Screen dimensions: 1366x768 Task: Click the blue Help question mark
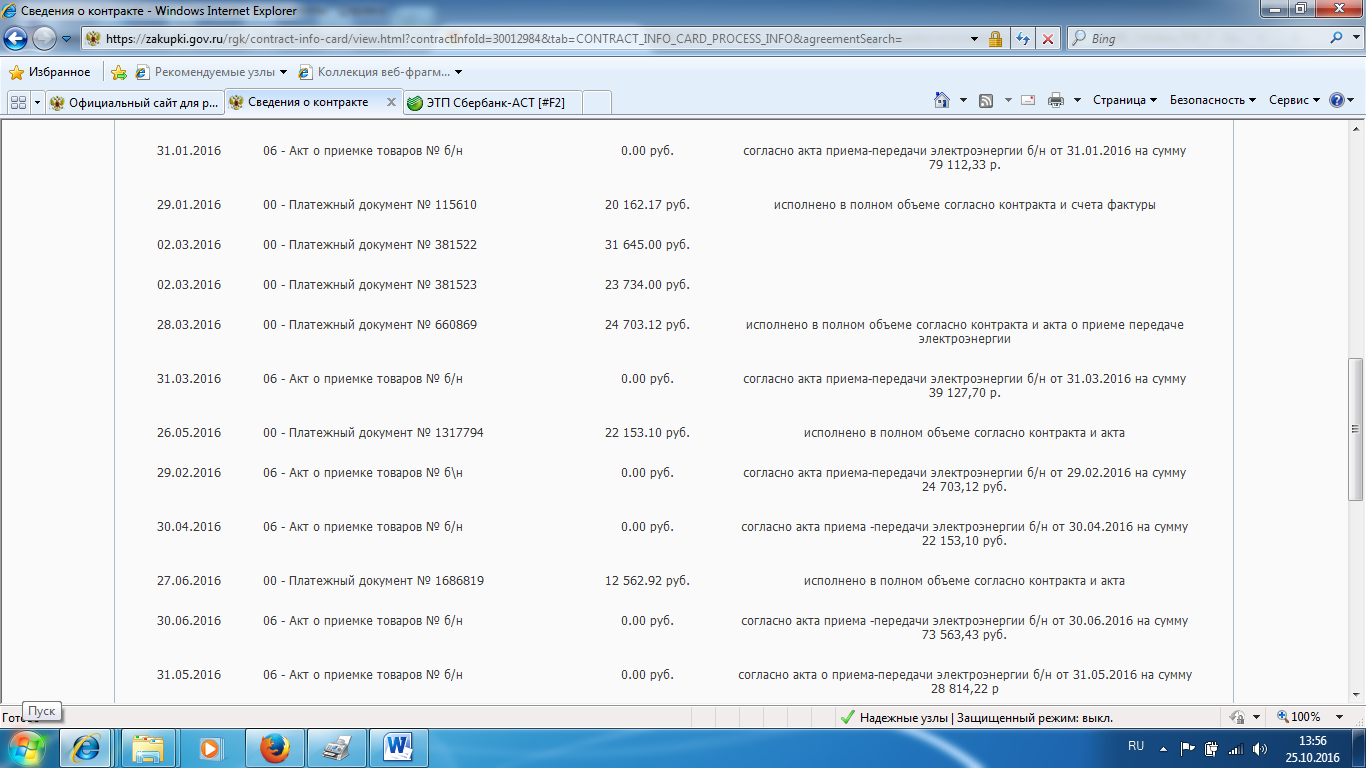click(x=1337, y=100)
